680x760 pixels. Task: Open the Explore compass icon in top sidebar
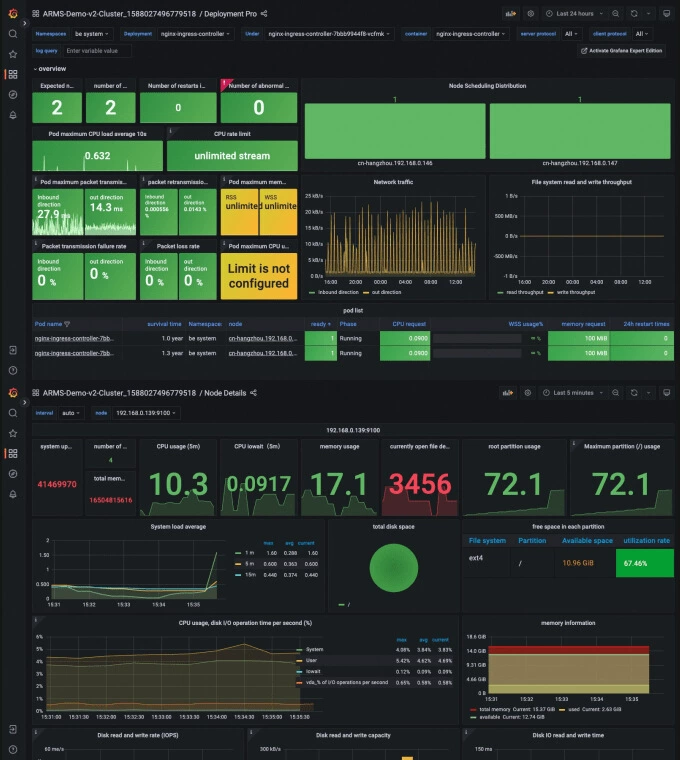tap(13, 95)
